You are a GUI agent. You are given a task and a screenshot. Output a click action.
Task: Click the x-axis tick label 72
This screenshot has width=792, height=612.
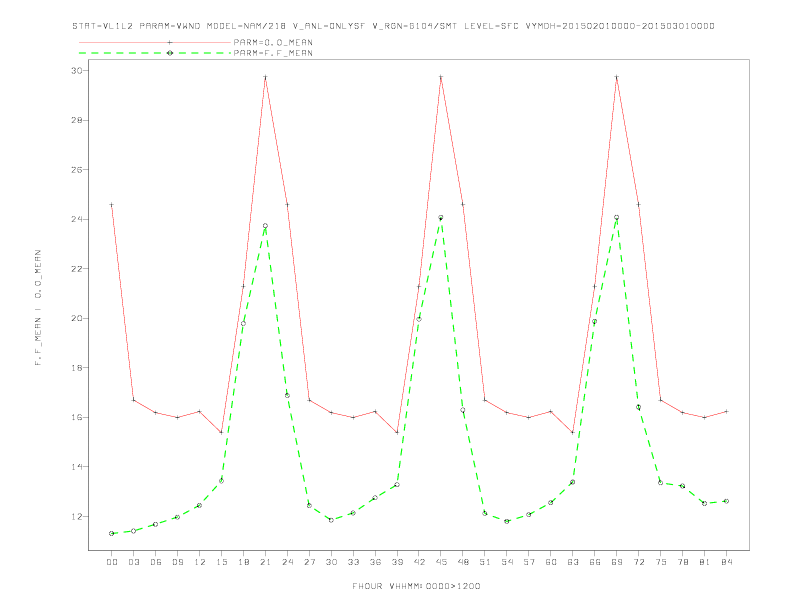tap(639, 562)
